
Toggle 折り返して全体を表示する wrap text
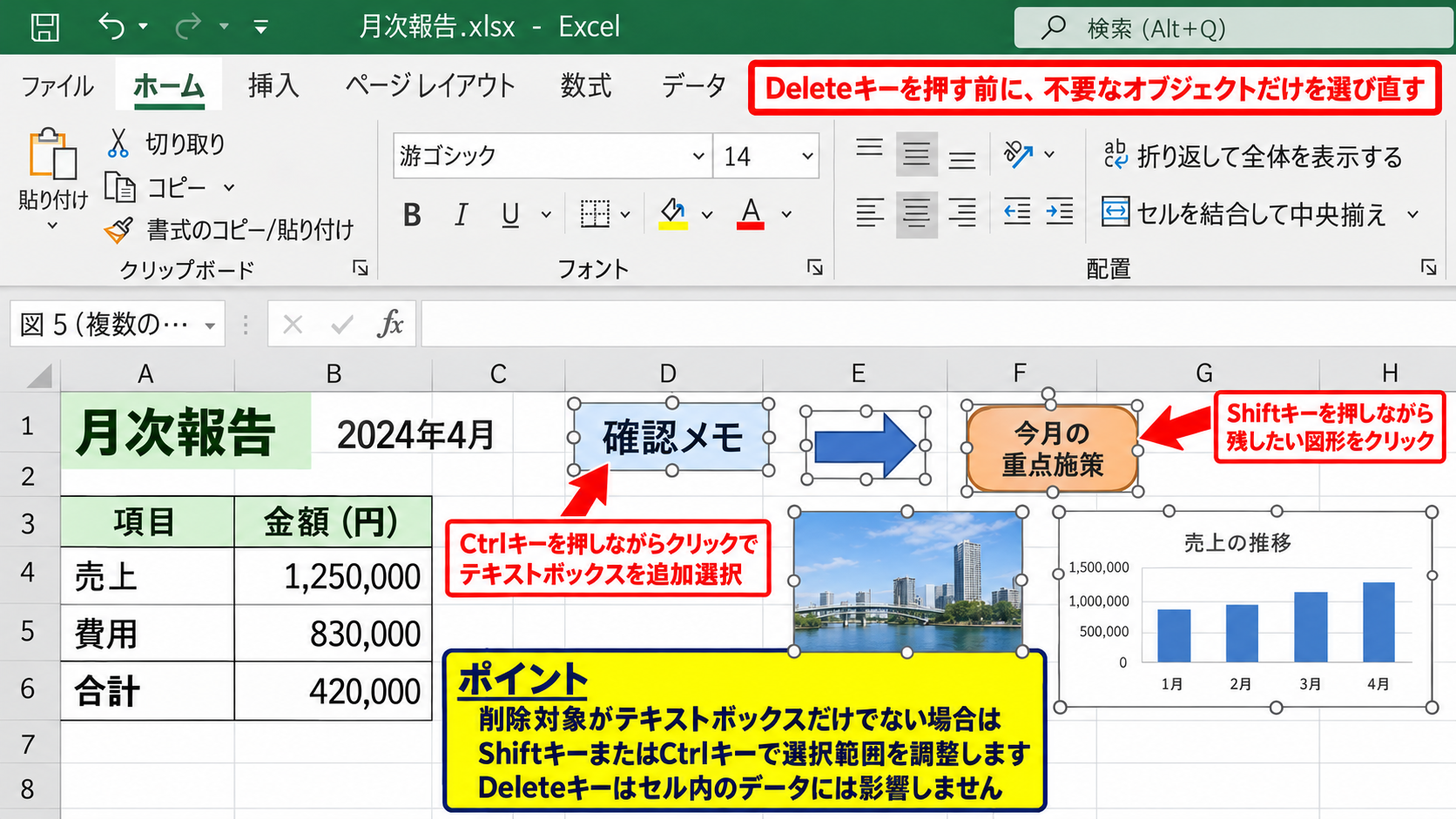point(1252,156)
